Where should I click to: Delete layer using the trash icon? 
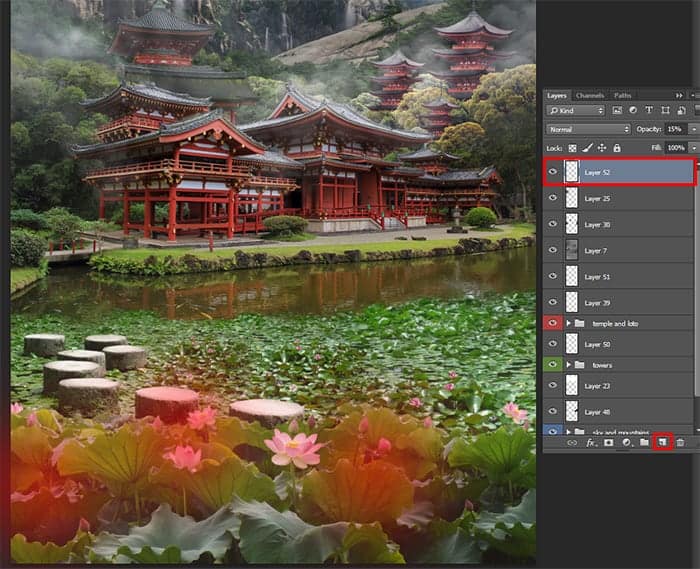tap(680, 443)
